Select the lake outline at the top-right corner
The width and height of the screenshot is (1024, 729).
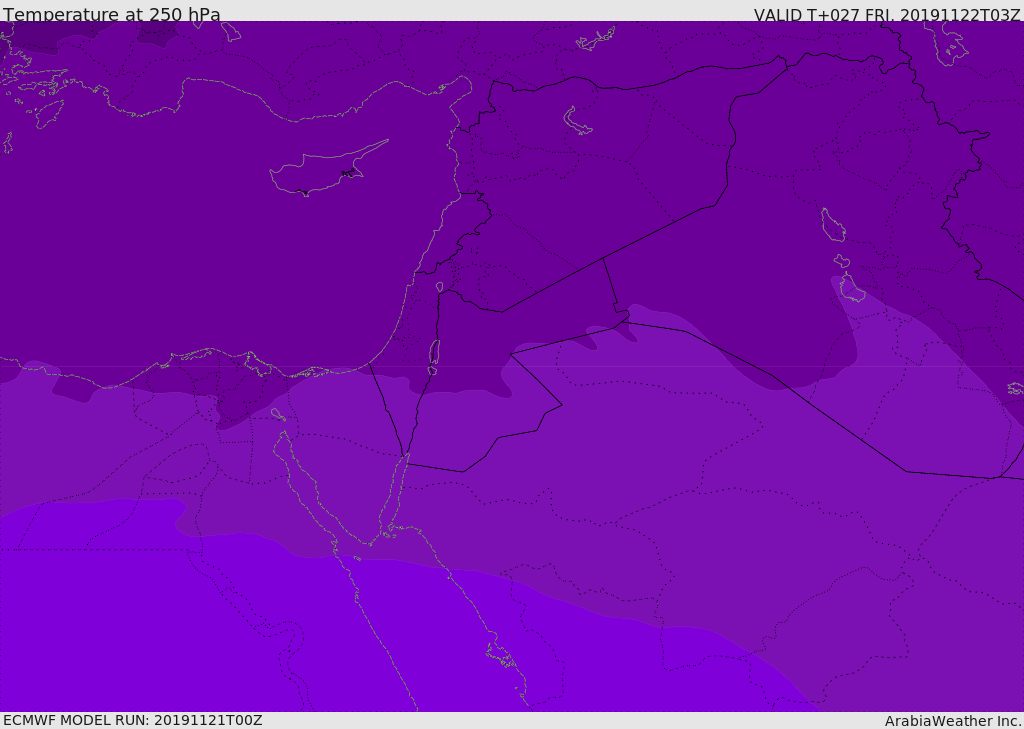point(952,44)
